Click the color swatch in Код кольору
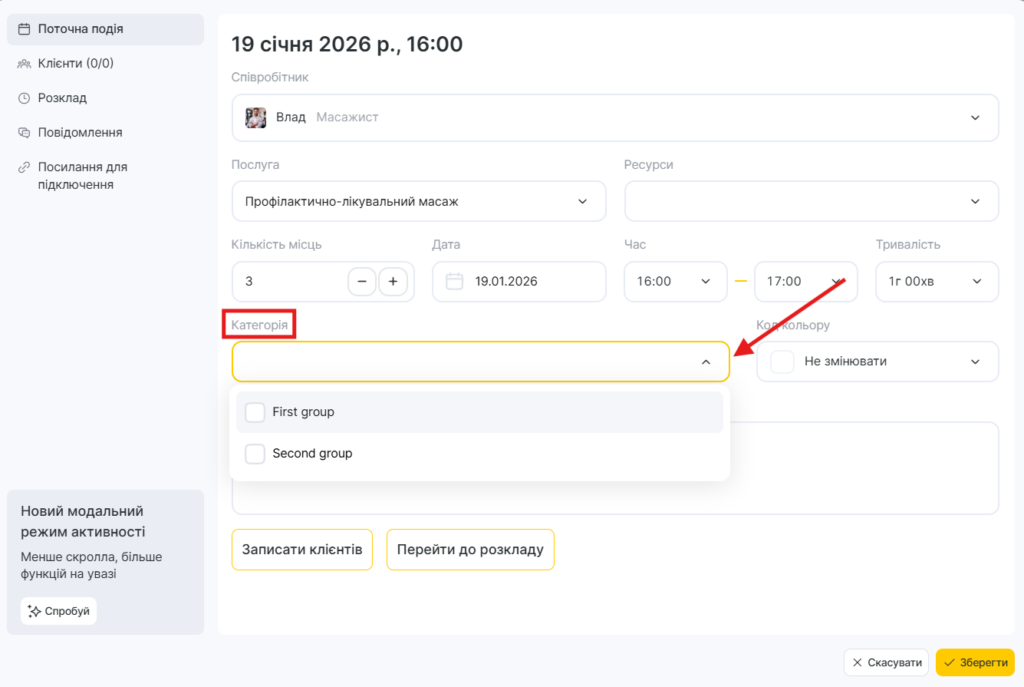This screenshot has width=1024, height=687. click(x=782, y=361)
